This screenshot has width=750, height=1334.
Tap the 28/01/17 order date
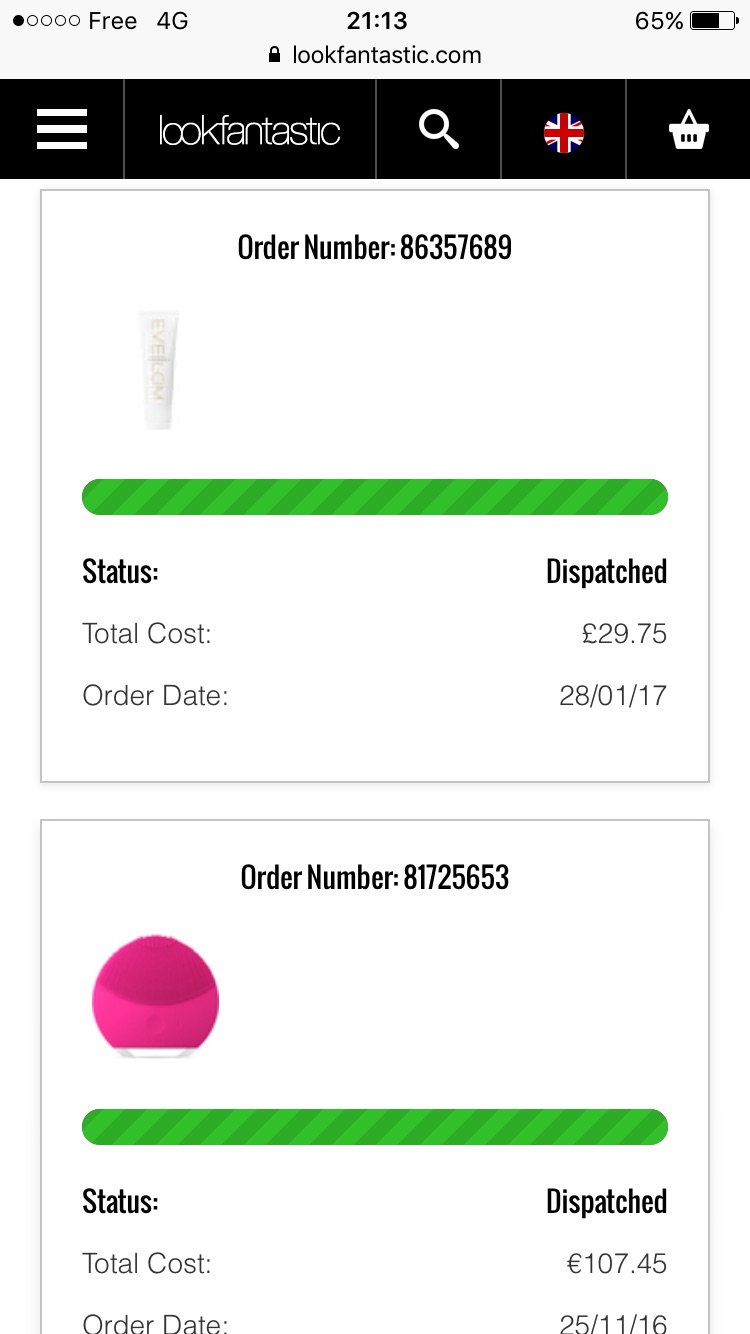[x=613, y=696]
